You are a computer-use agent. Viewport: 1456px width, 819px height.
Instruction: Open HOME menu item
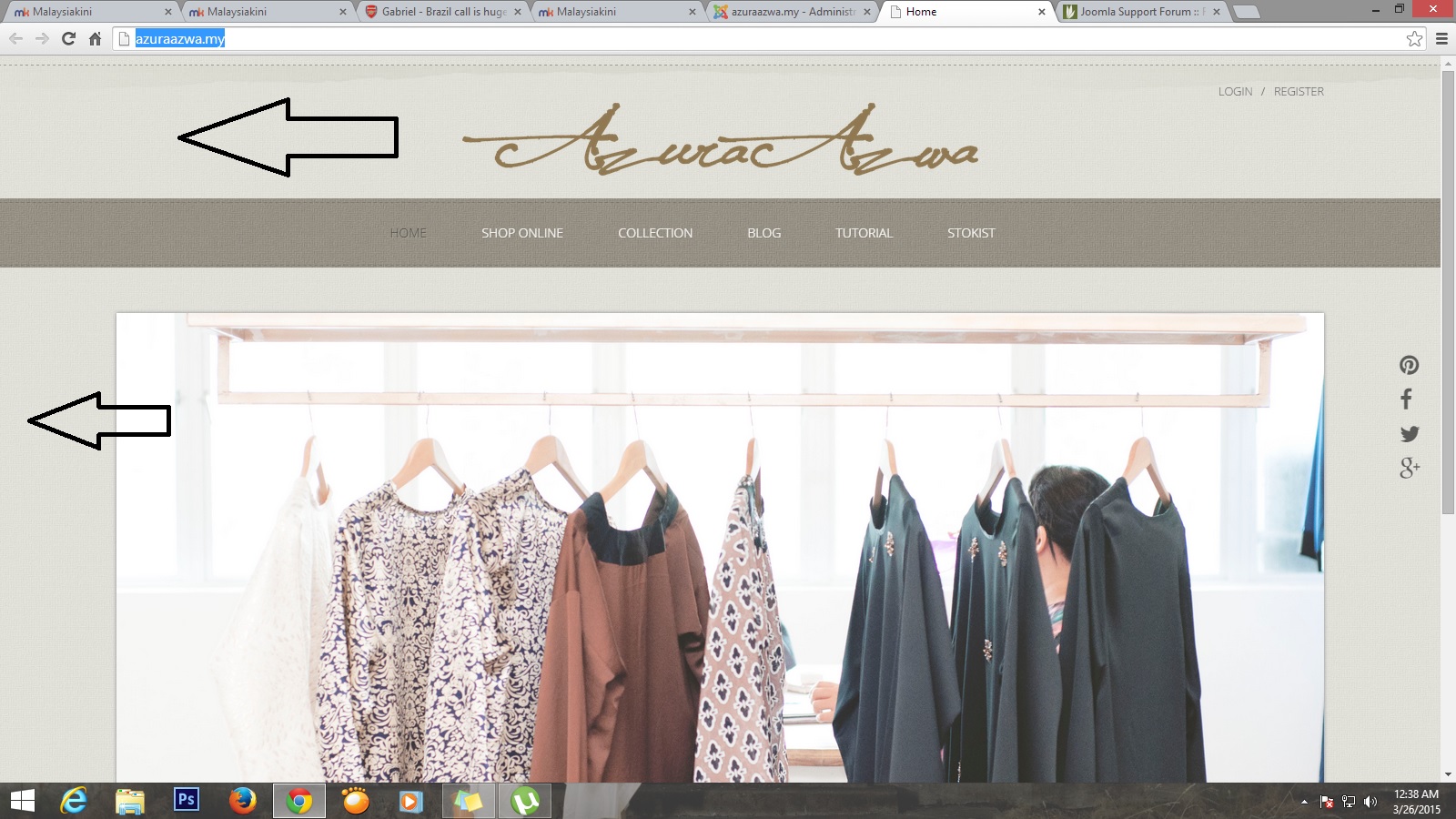click(409, 233)
